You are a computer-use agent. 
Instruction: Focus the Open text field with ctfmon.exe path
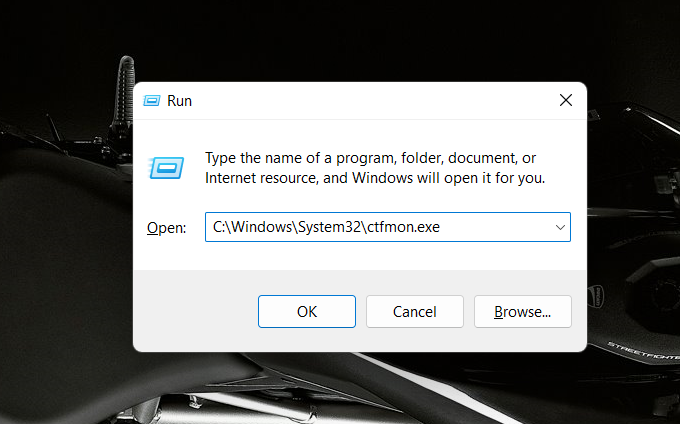click(388, 227)
